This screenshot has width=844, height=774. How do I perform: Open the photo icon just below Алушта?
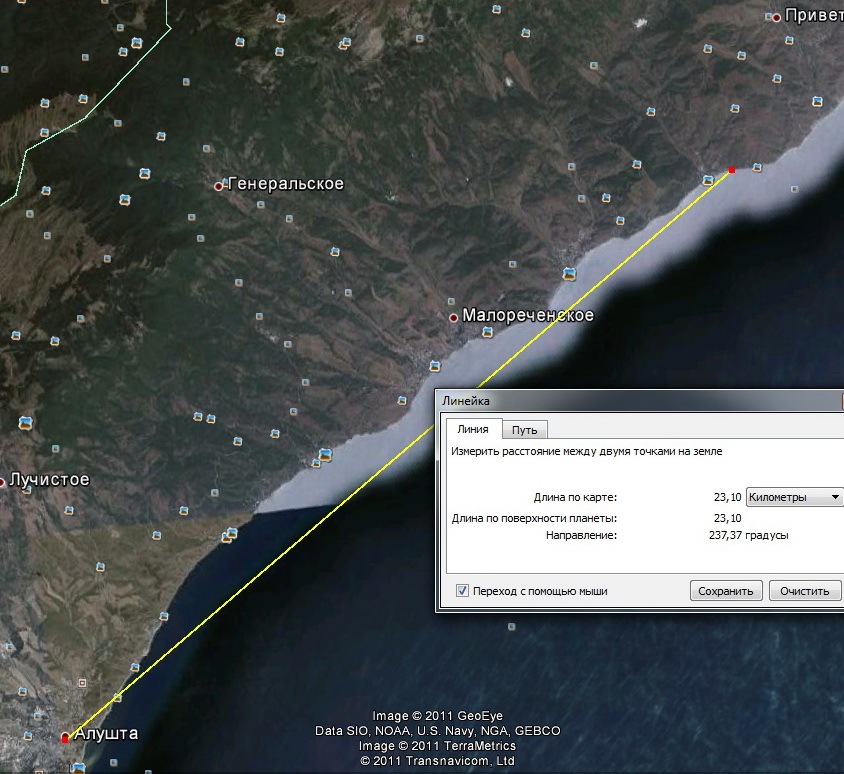pyautogui.click(x=78, y=766)
